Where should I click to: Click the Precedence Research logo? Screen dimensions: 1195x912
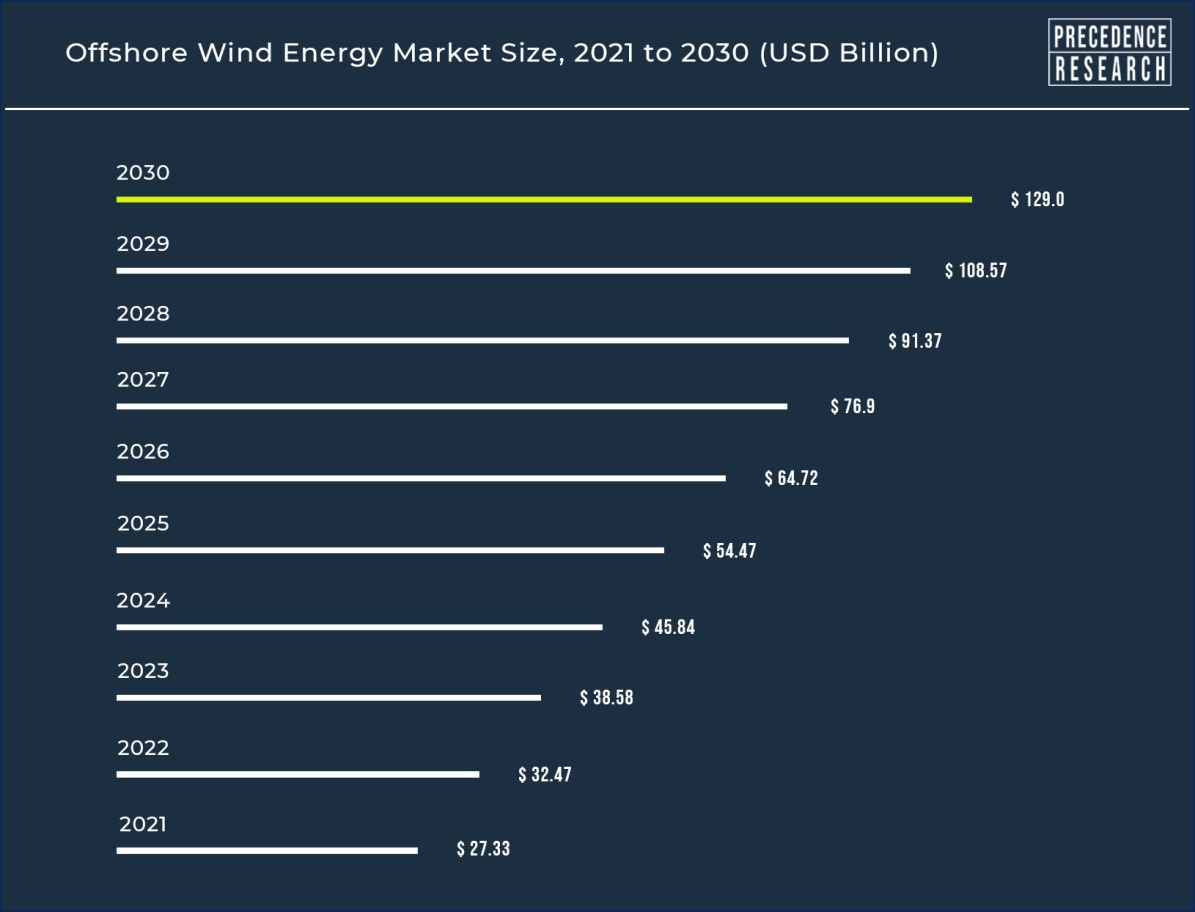click(1109, 52)
